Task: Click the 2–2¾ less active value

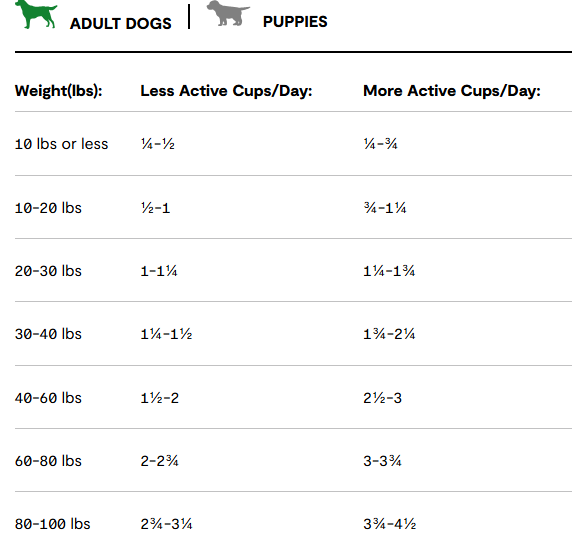Action: click(159, 461)
